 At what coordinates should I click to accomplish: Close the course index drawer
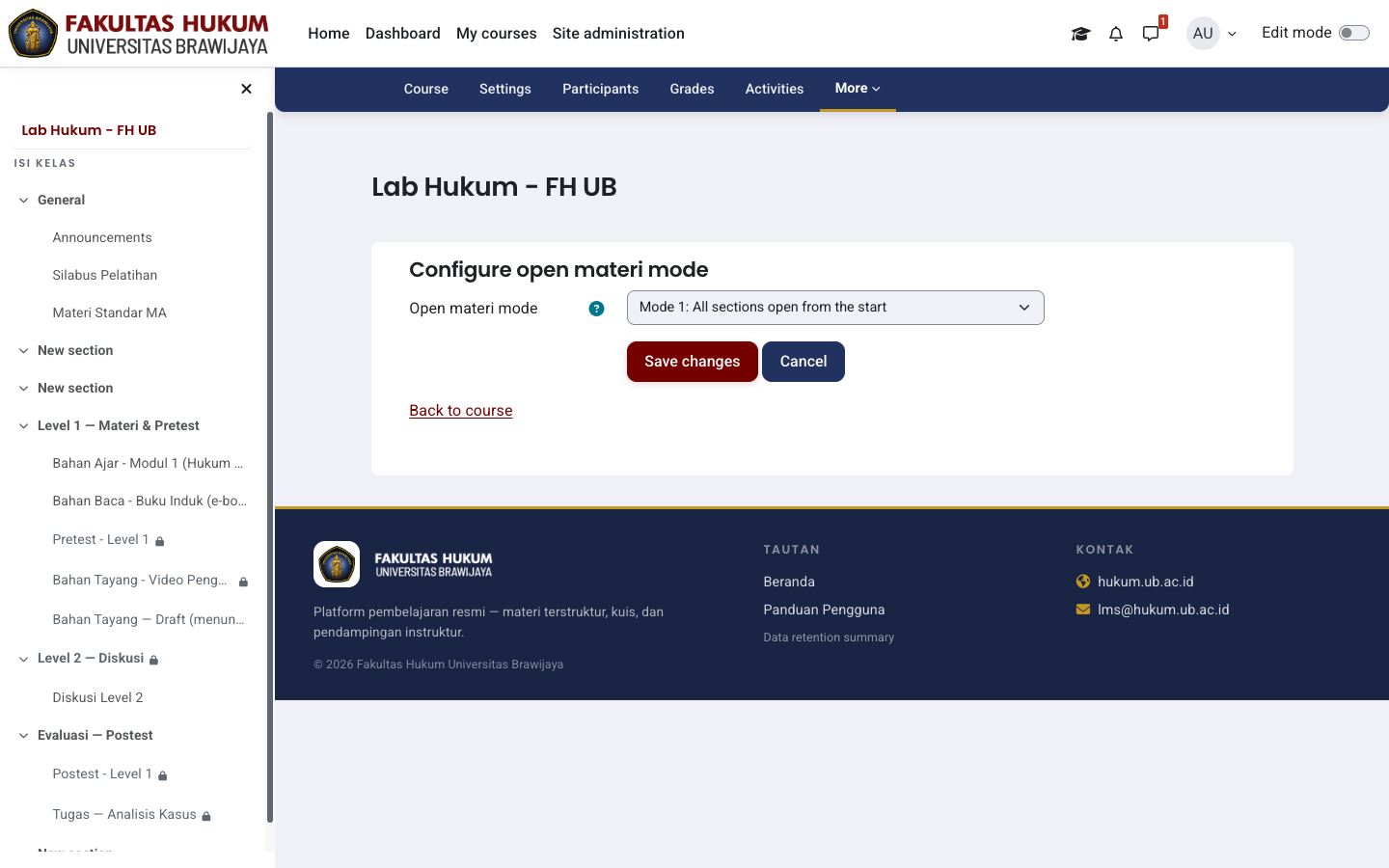tap(246, 89)
